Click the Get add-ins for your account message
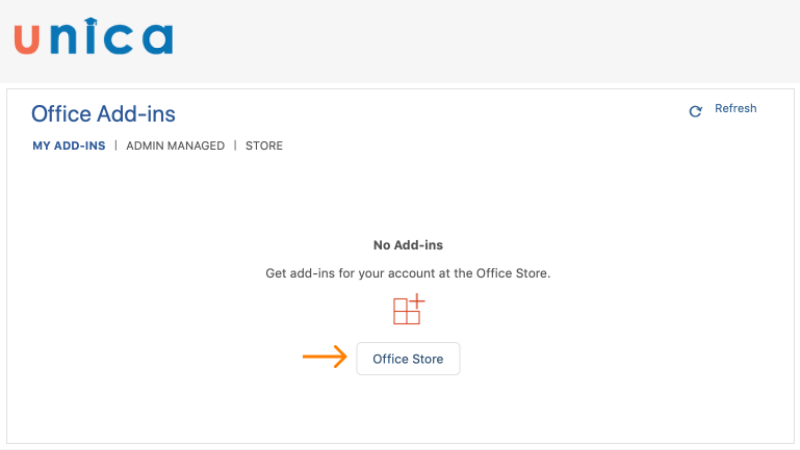800x450 pixels. [408, 273]
